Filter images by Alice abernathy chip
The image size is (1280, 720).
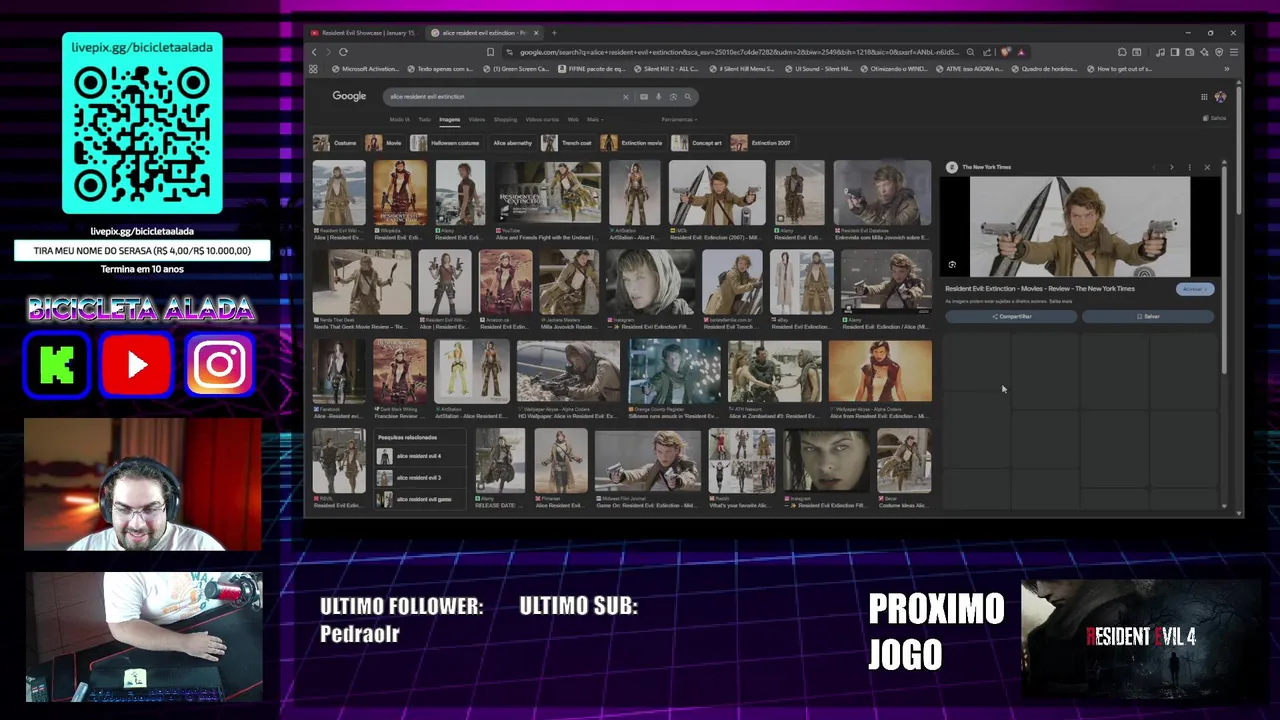click(x=511, y=143)
